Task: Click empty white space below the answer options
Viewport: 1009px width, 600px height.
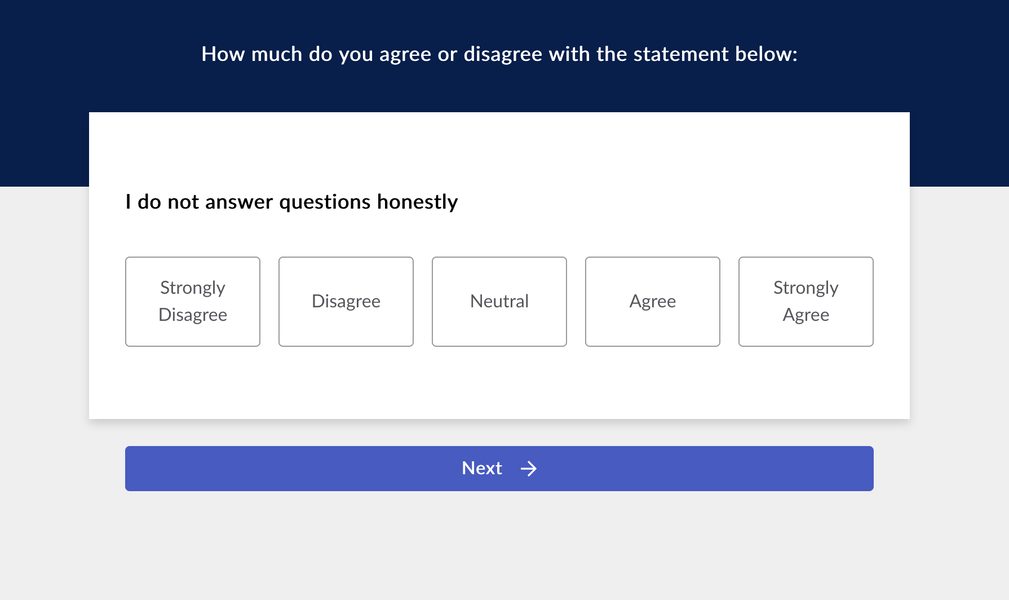Action: 499,383
